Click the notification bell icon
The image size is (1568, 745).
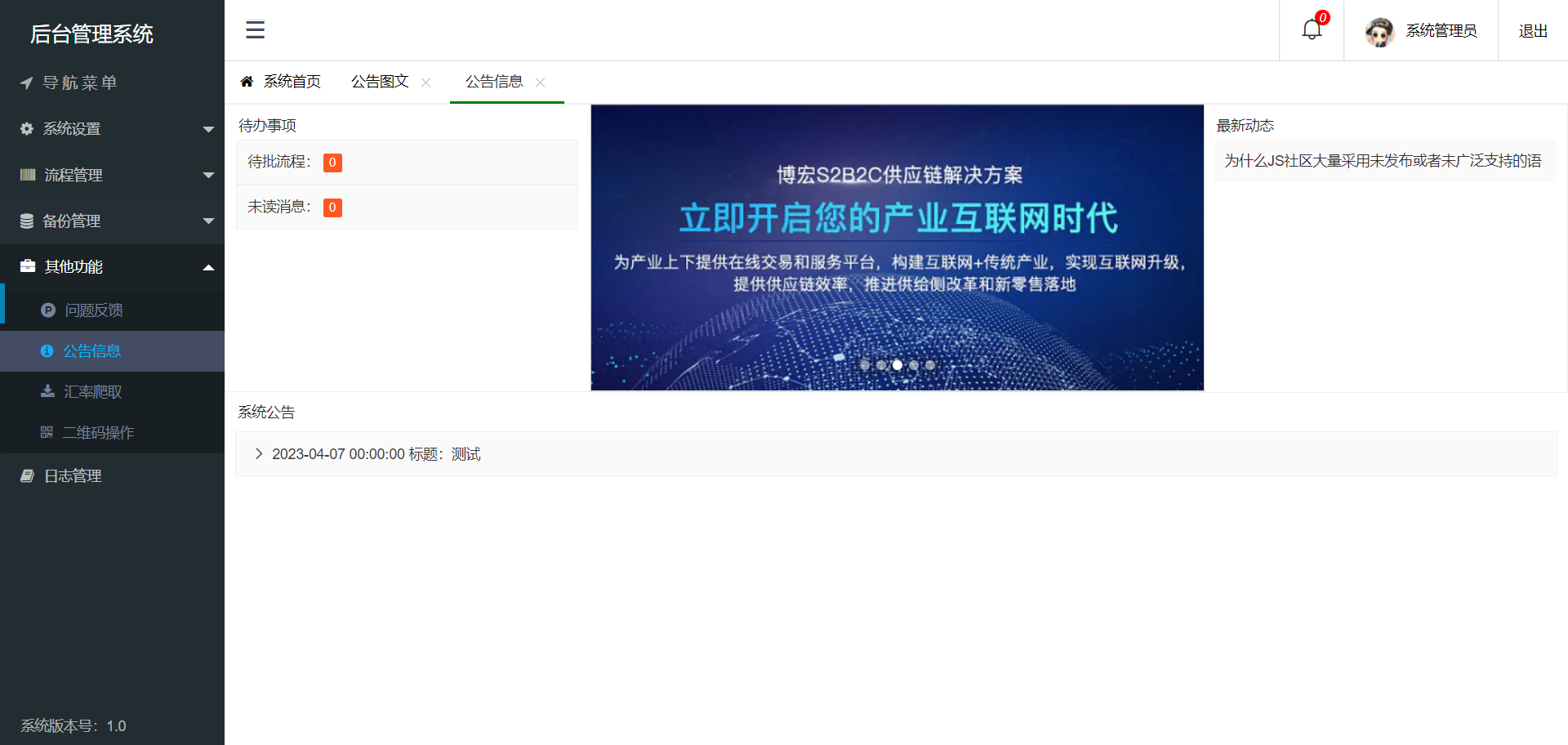[x=1311, y=29]
